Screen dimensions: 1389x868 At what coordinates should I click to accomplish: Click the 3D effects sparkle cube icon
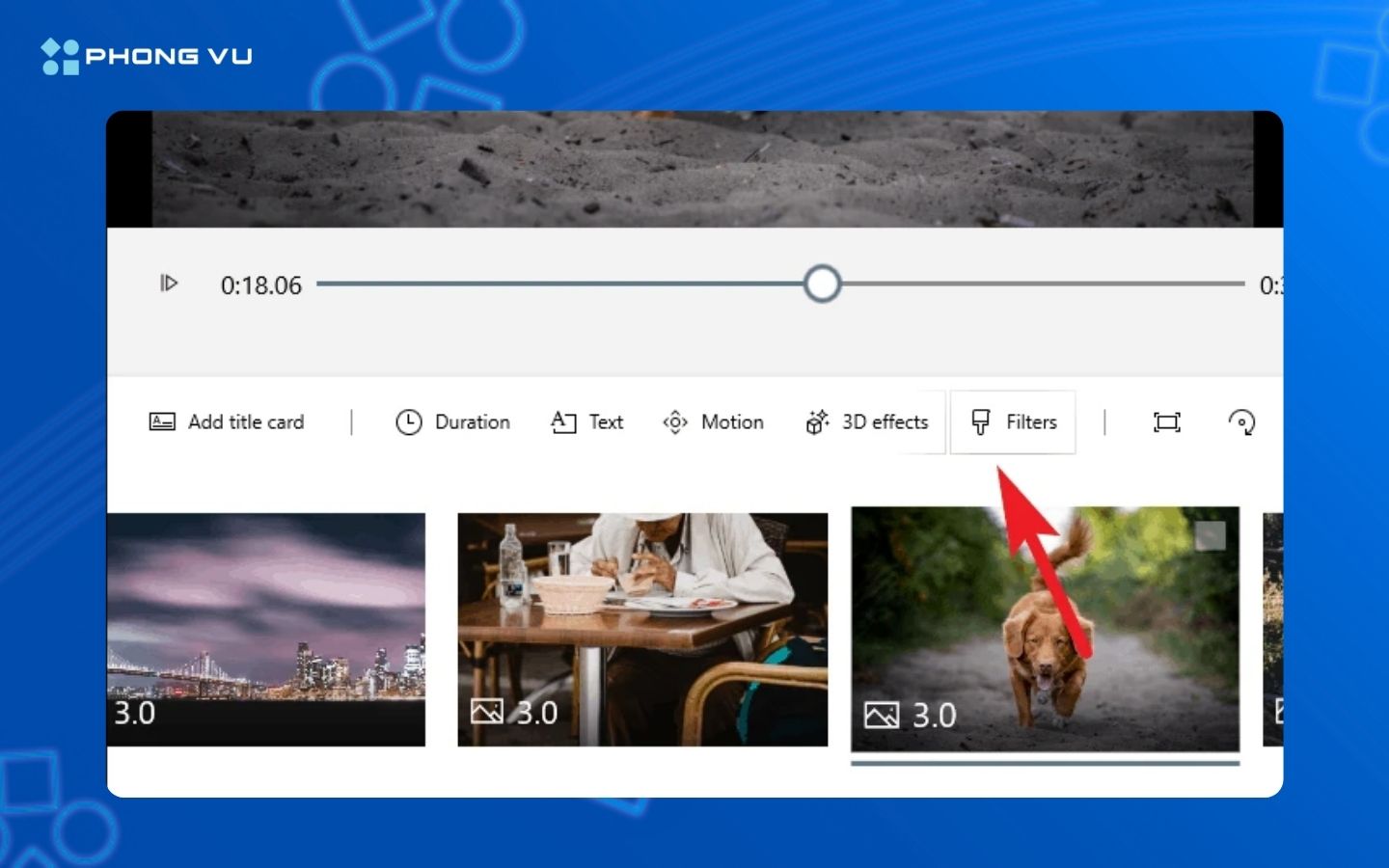tap(817, 422)
